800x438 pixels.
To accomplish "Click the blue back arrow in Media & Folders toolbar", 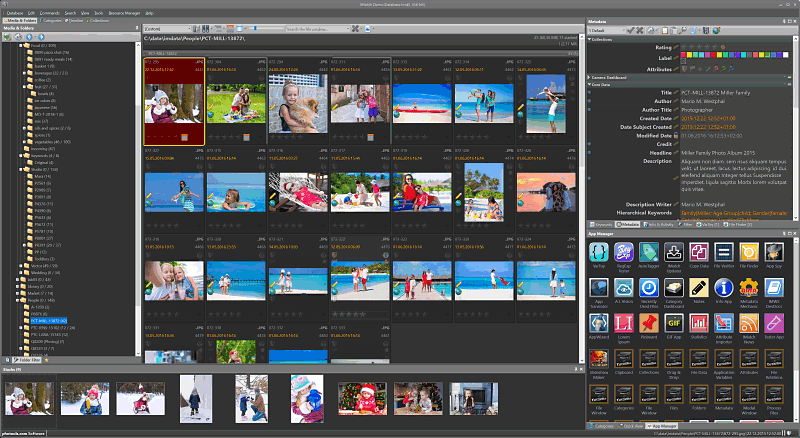I will pyautogui.click(x=30, y=37).
